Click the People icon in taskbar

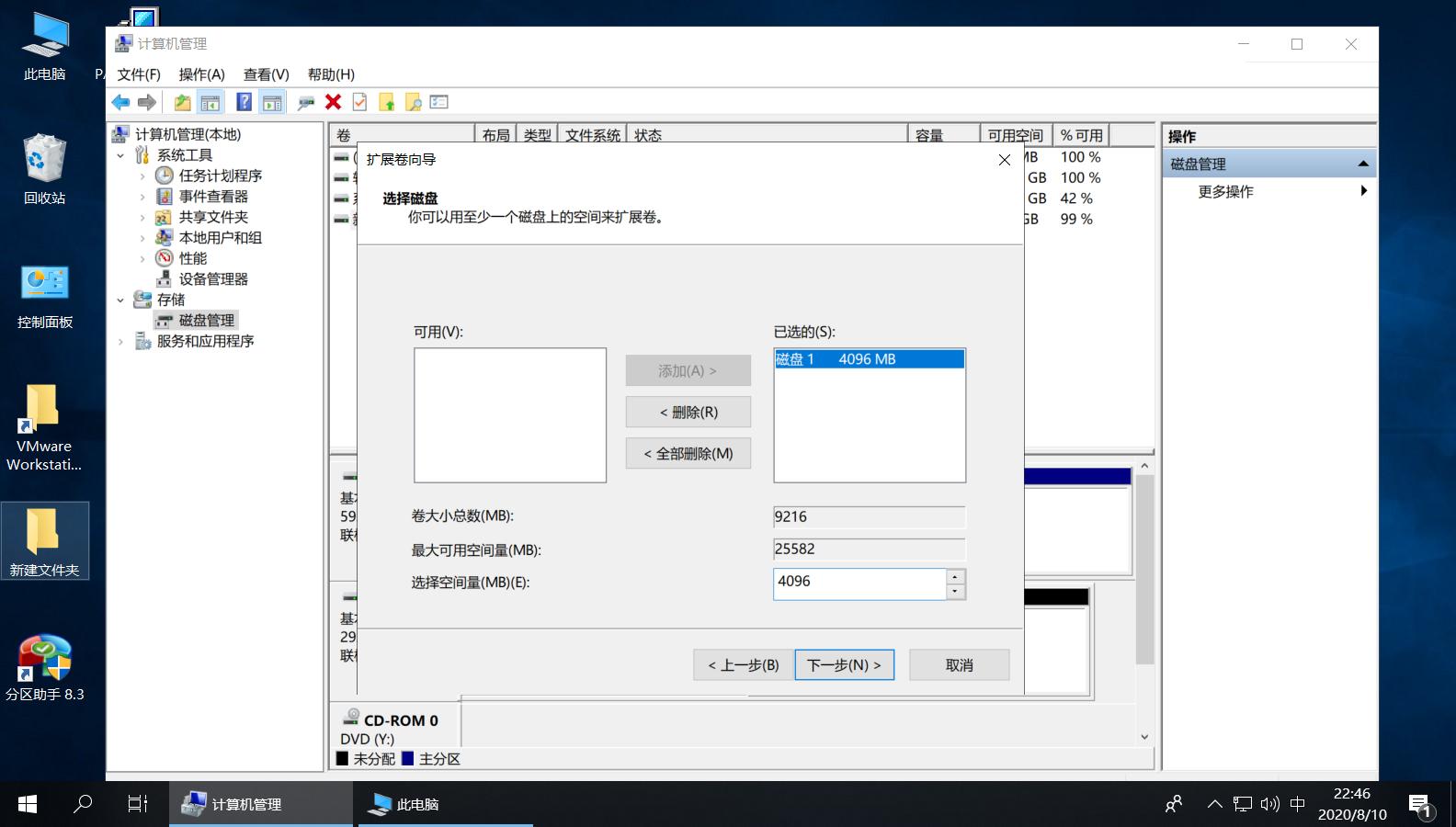coord(1174,804)
